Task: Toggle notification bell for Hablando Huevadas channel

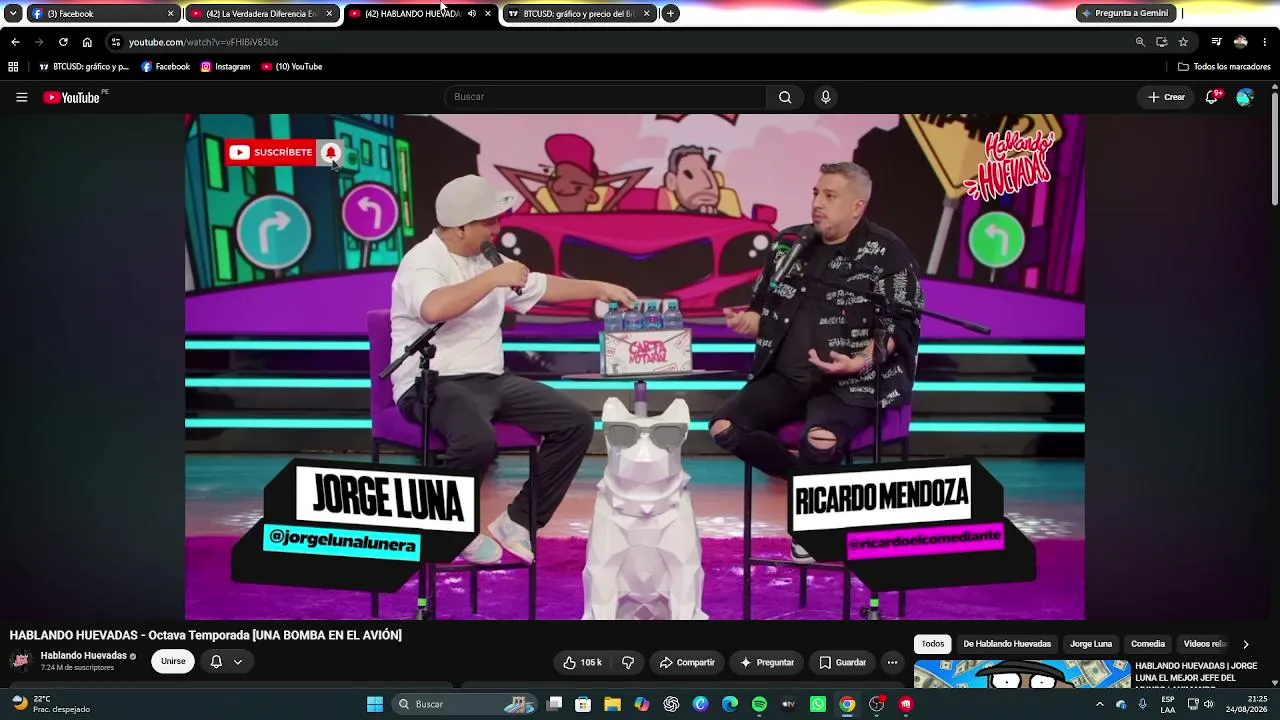Action: pos(216,662)
